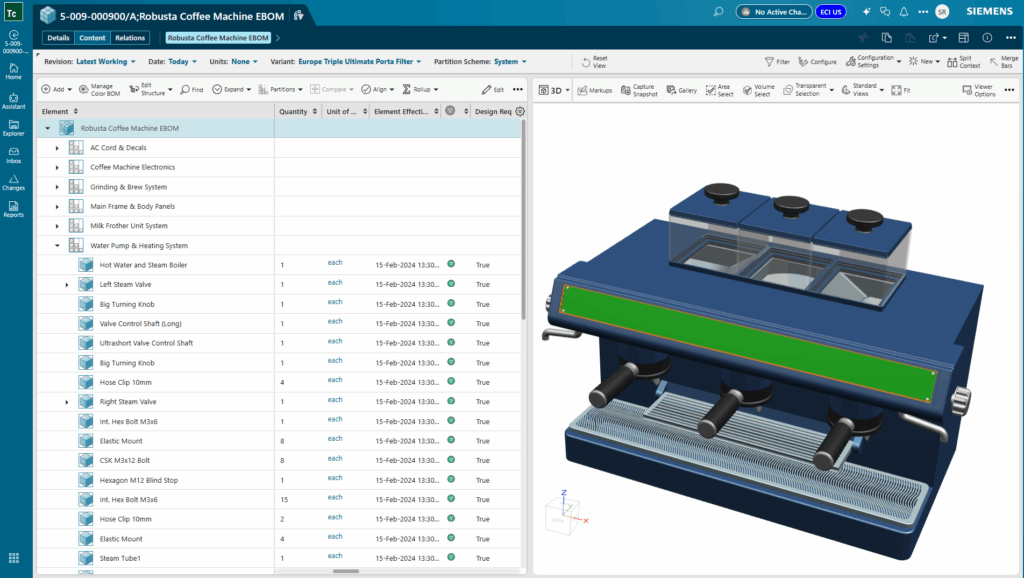
Task: Click the Filter funnel icon
Action: [769, 62]
